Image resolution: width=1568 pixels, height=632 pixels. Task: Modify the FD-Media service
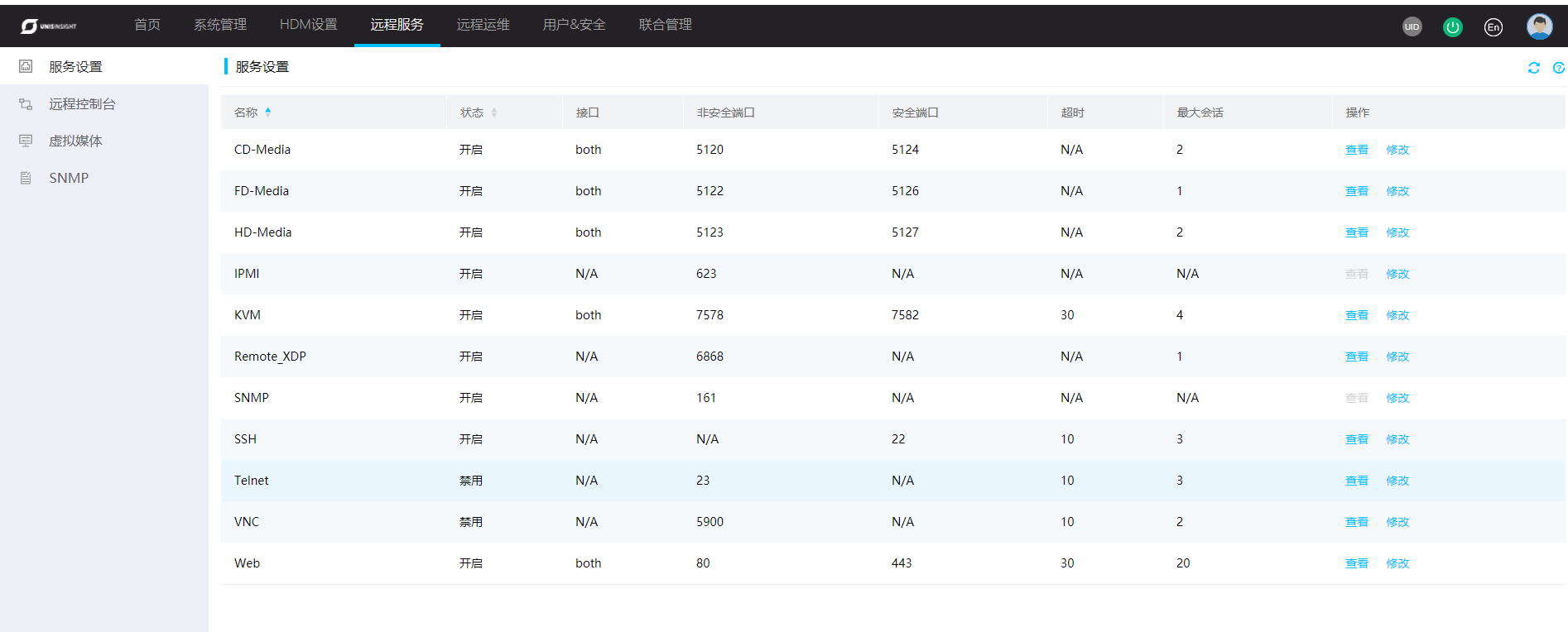(x=1397, y=191)
